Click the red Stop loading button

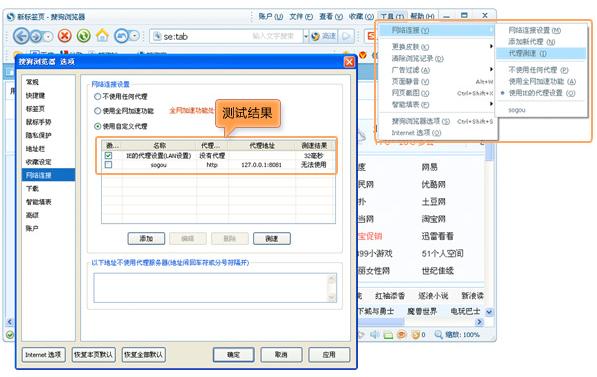point(65,36)
